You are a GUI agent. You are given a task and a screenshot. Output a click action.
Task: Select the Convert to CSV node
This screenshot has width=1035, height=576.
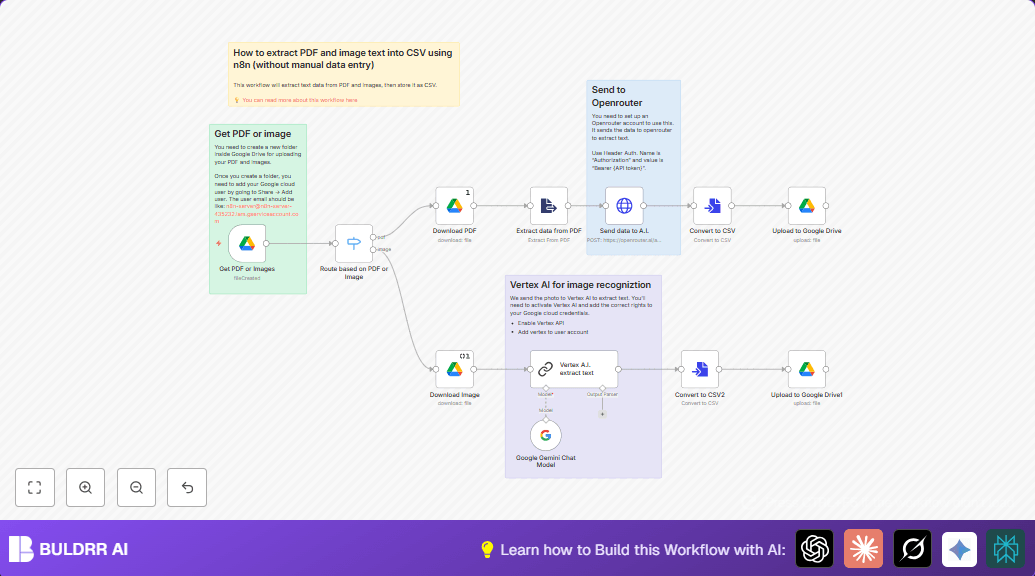click(712, 206)
